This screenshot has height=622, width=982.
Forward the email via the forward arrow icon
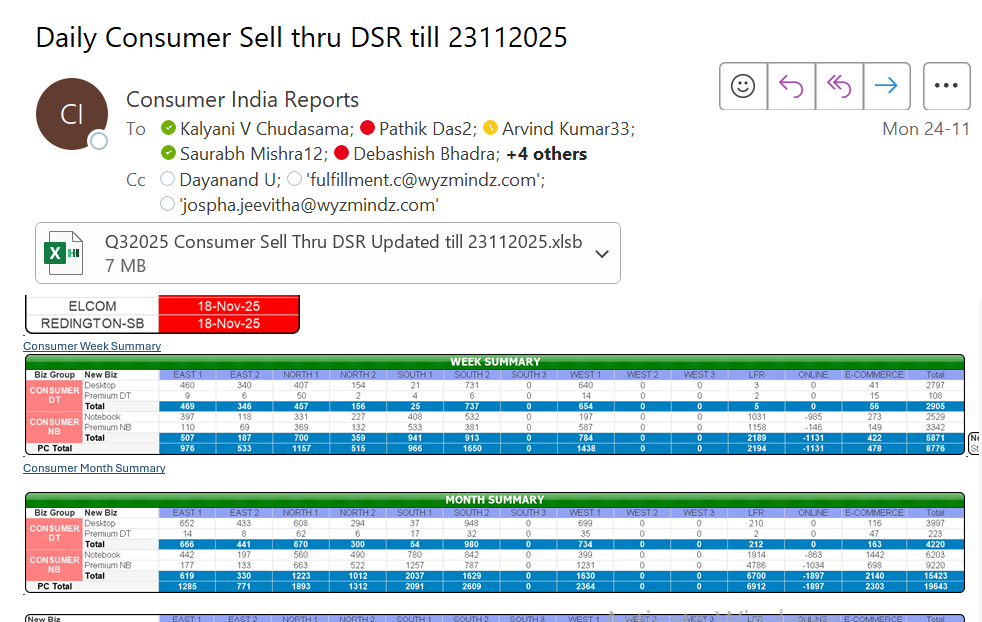click(887, 87)
